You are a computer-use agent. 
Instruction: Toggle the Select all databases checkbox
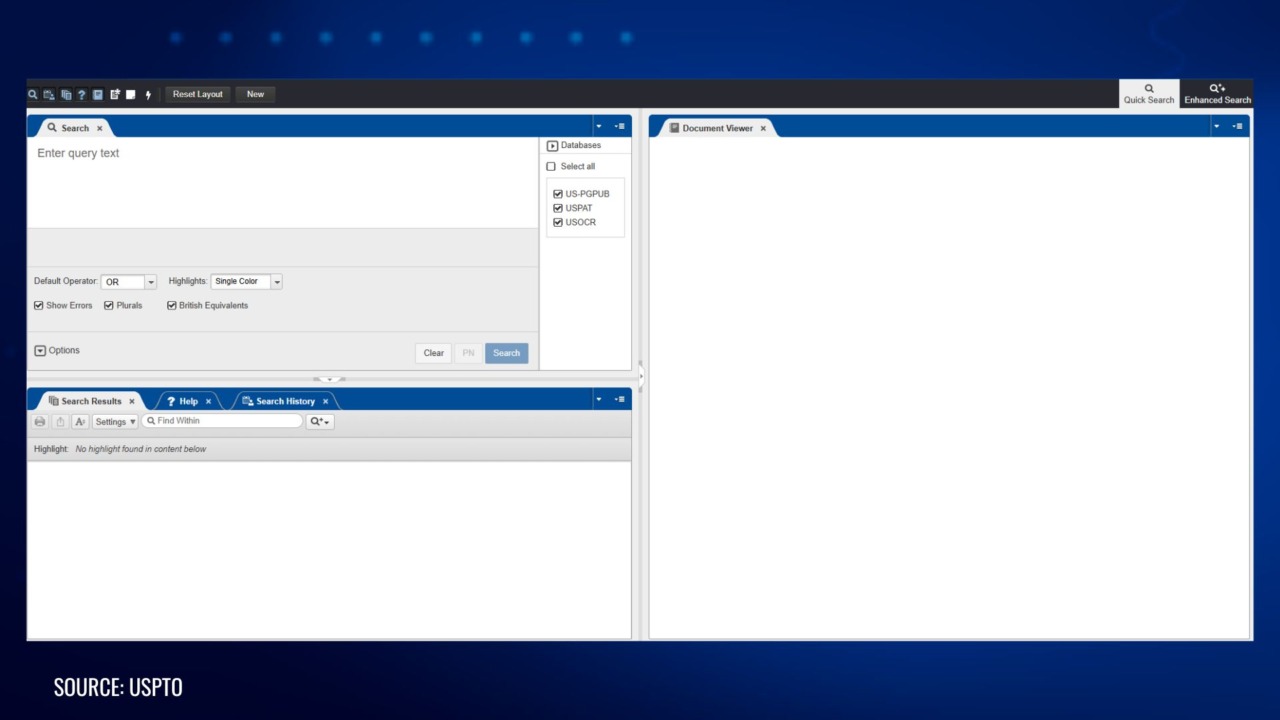pyautogui.click(x=551, y=167)
